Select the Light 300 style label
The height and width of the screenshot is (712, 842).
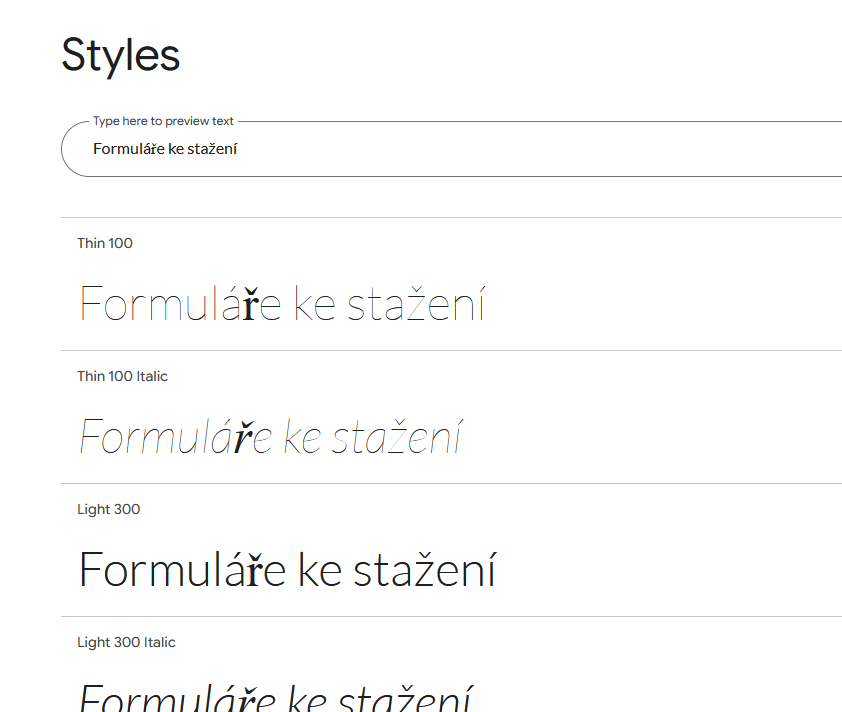point(108,509)
